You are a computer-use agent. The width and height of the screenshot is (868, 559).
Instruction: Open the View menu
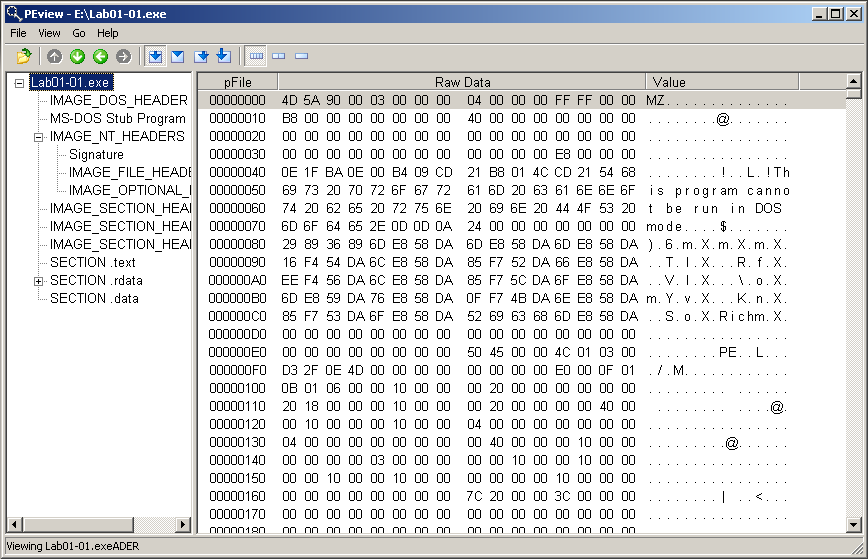point(49,33)
